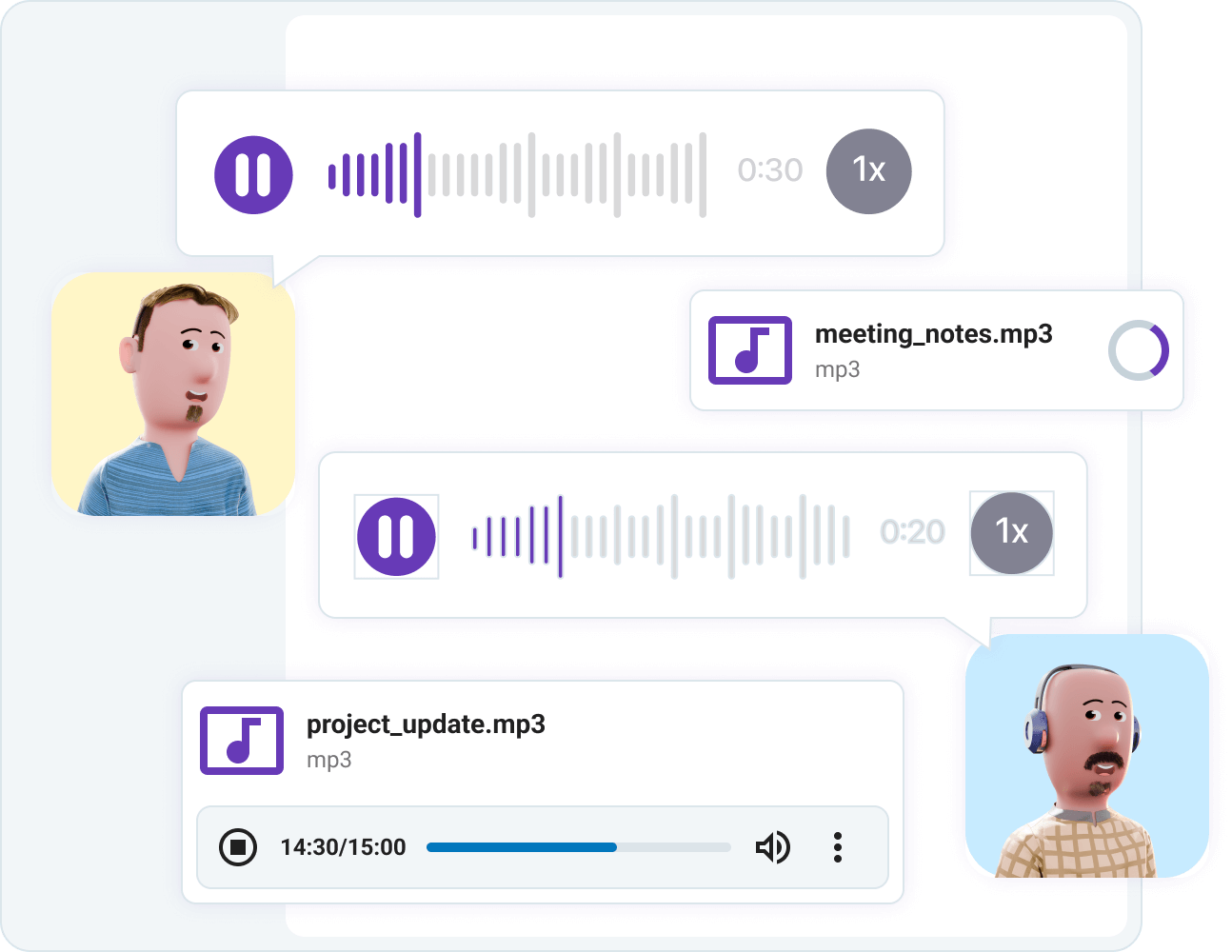Stop the project_update.mp3 playback

coord(238,846)
